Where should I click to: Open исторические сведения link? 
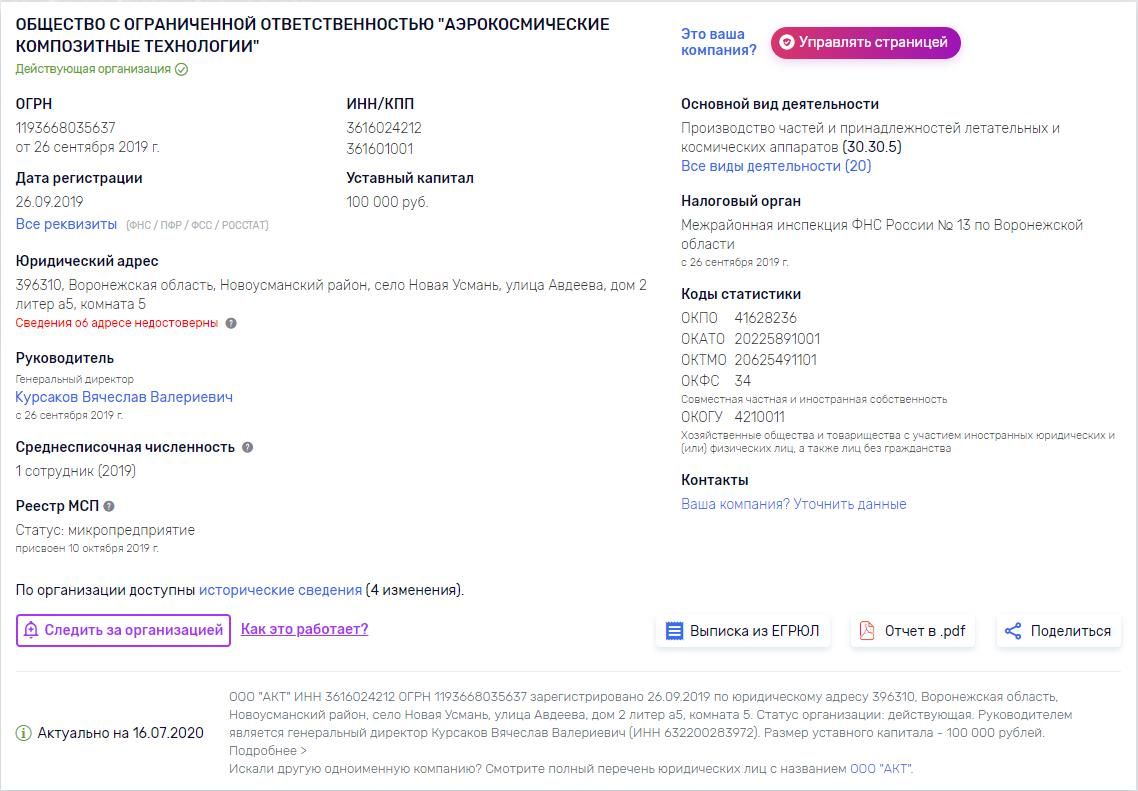coord(280,590)
